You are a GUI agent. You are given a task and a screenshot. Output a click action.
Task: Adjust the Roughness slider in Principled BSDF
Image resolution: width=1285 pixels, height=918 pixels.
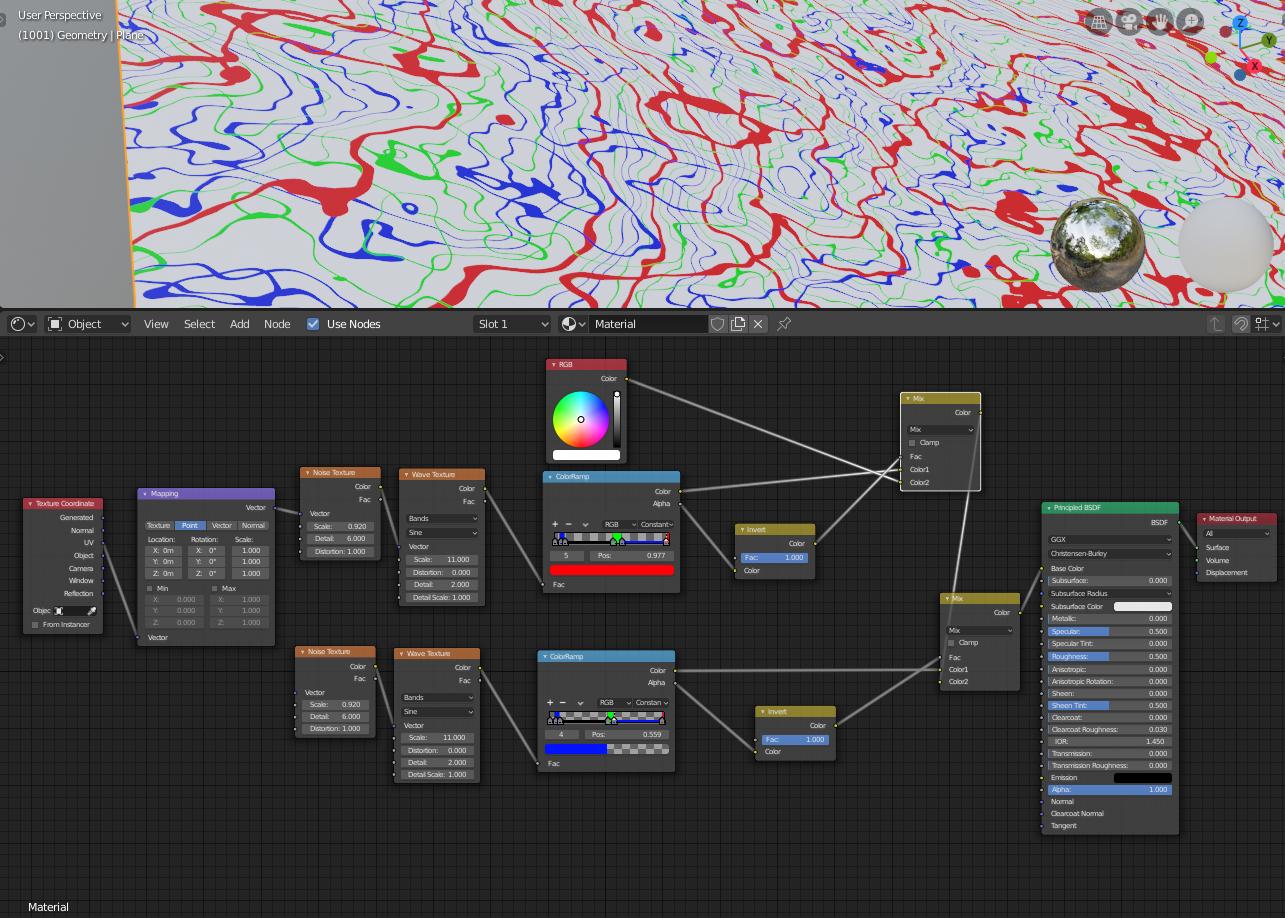coord(1110,657)
